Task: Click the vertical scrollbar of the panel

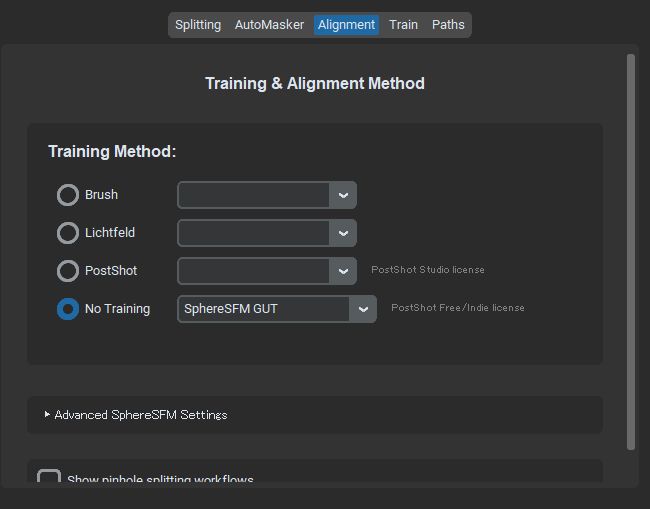Action: click(x=631, y=252)
